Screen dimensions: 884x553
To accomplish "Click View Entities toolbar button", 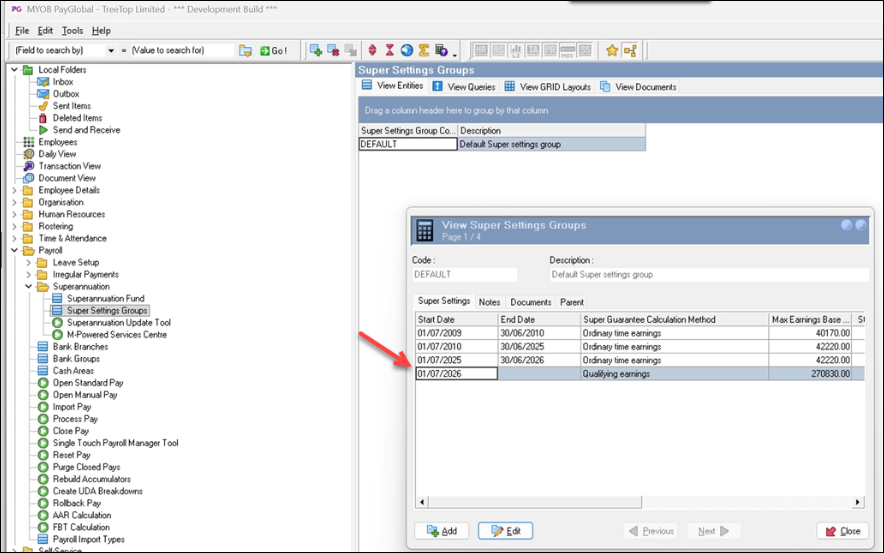I will (x=393, y=86).
